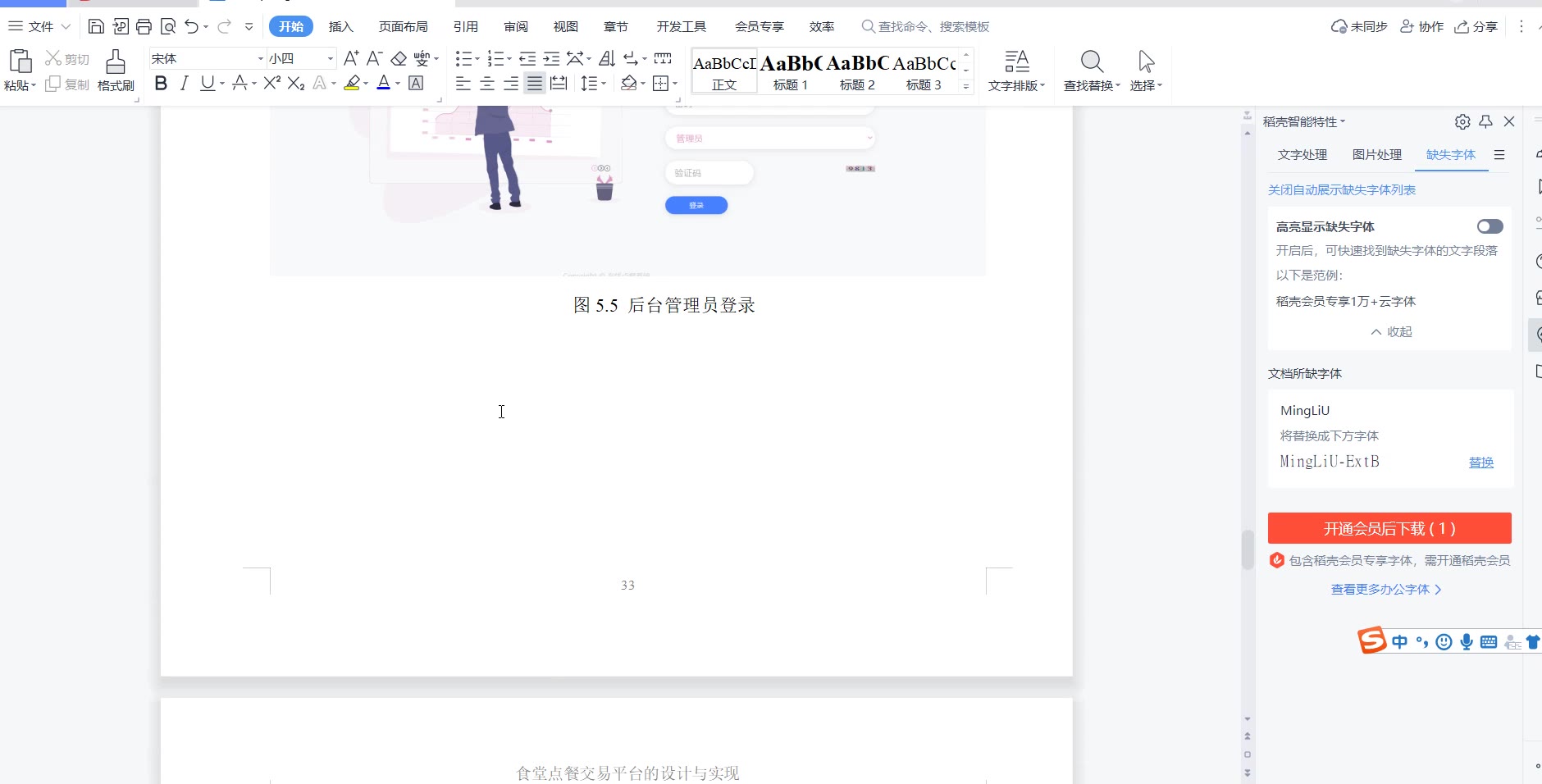This screenshot has width=1542, height=784.
Task: Toggle subscript formatting
Action: (296, 83)
